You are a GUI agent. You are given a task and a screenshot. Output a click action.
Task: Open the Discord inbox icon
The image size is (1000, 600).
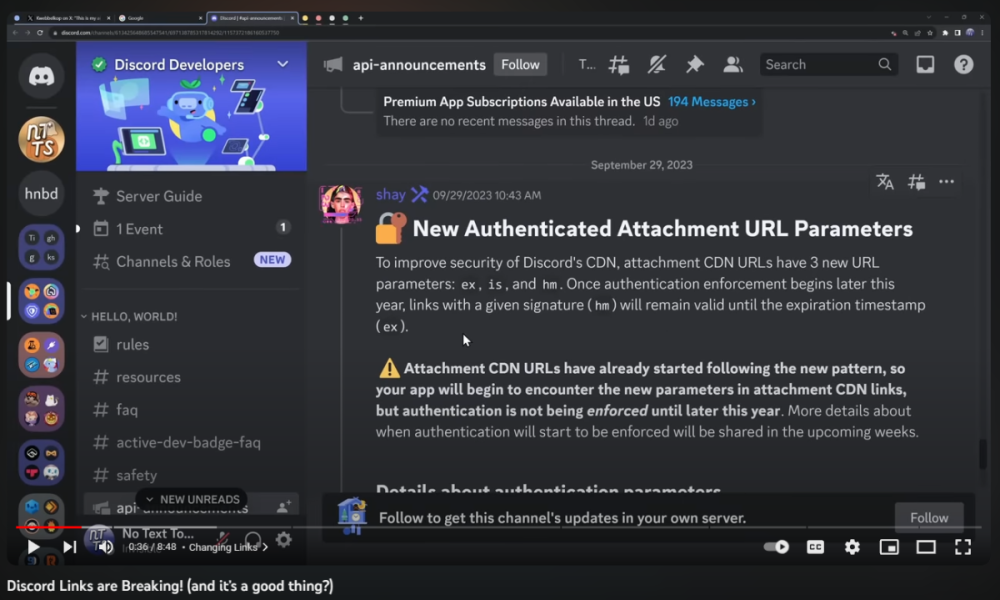(x=925, y=65)
